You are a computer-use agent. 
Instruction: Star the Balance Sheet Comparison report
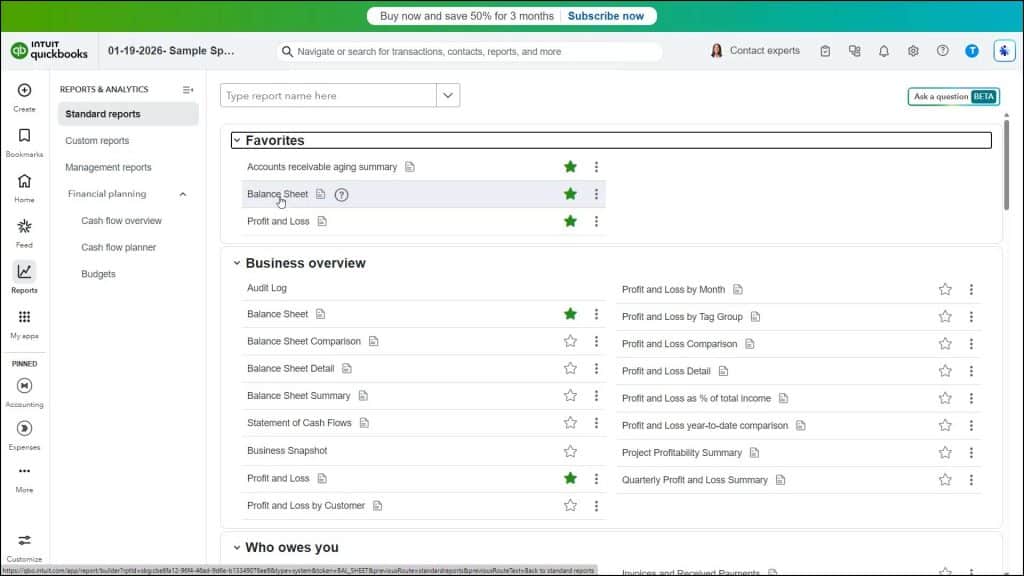coord(570,340)
